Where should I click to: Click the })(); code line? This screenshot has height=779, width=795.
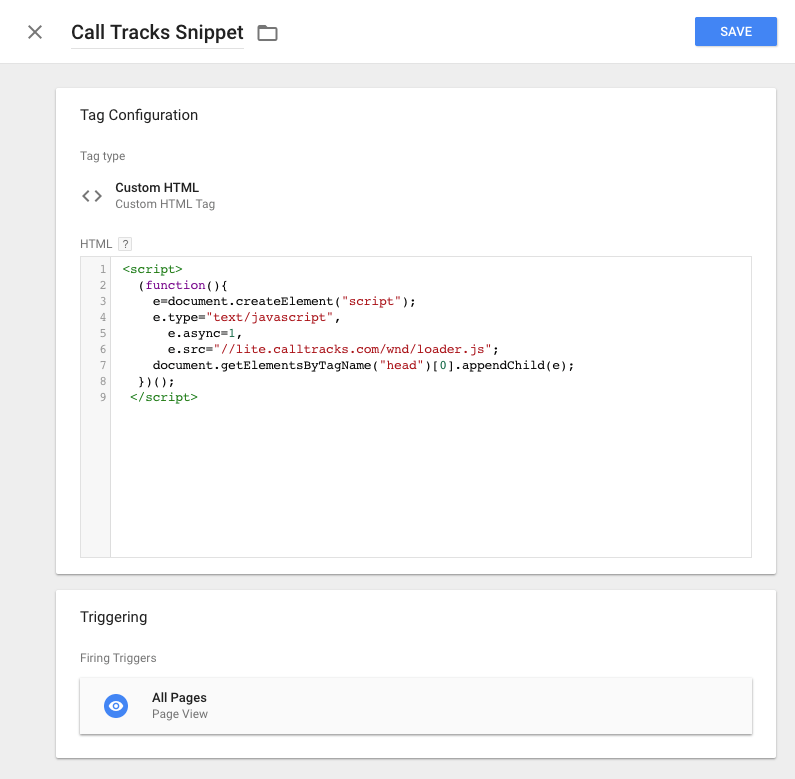point(156,381)
